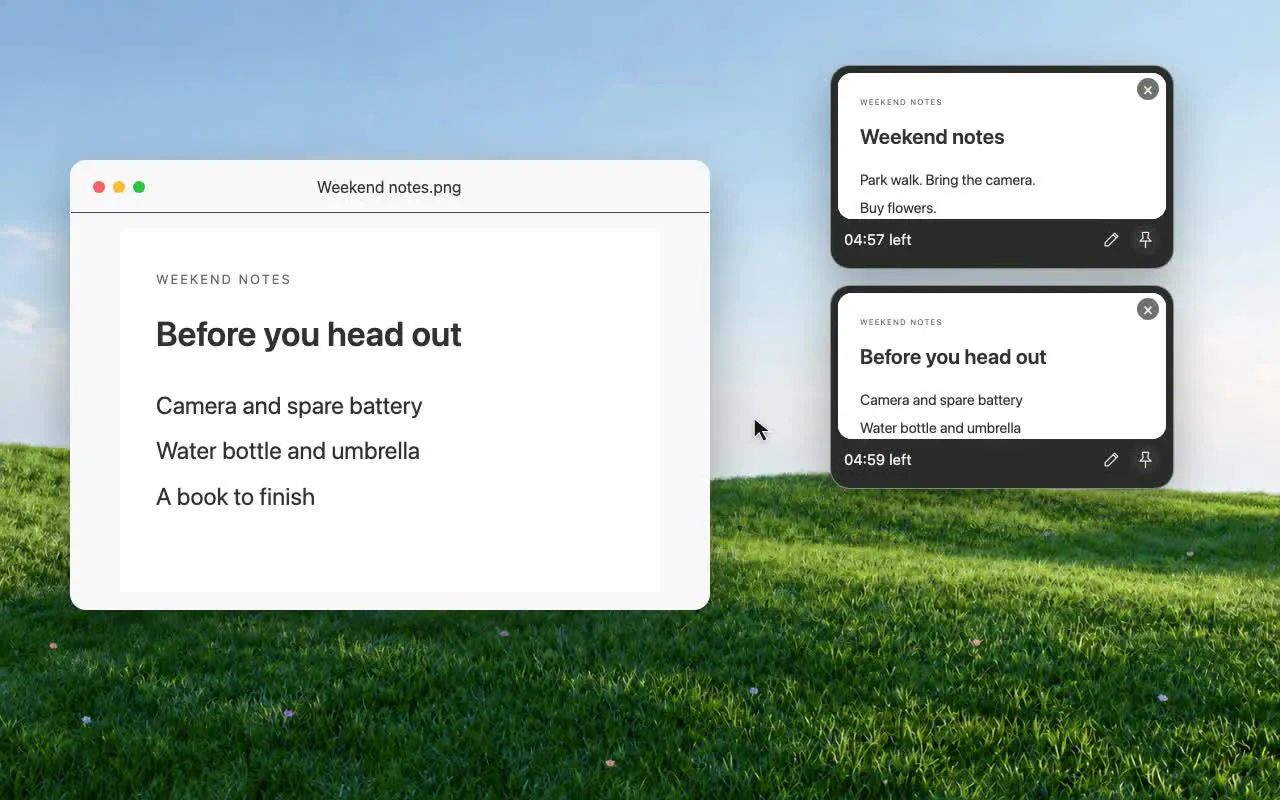Dismiss the Weekend notes screenshot card
1280x800 pixels.
(1148, 90)
